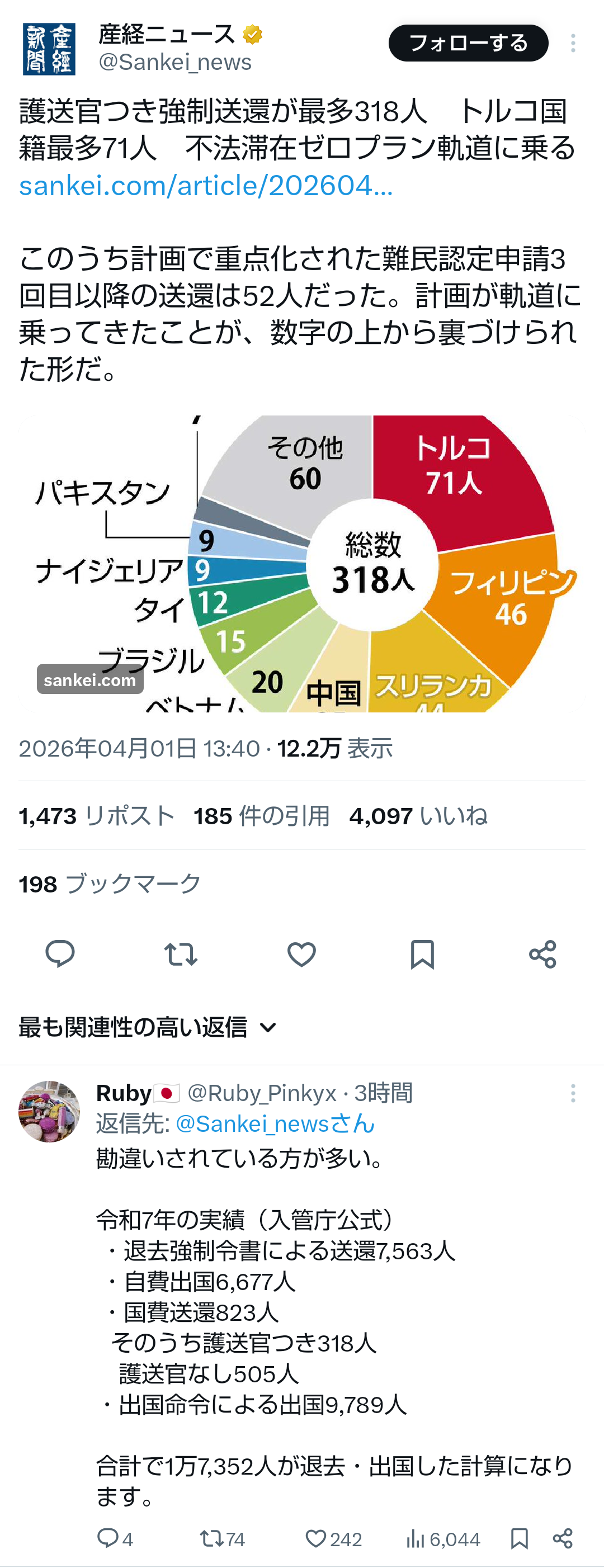View analytics for Ruby's reply
The width and height of the screenshot is (604, 1568).
[x=416, y=1539]
